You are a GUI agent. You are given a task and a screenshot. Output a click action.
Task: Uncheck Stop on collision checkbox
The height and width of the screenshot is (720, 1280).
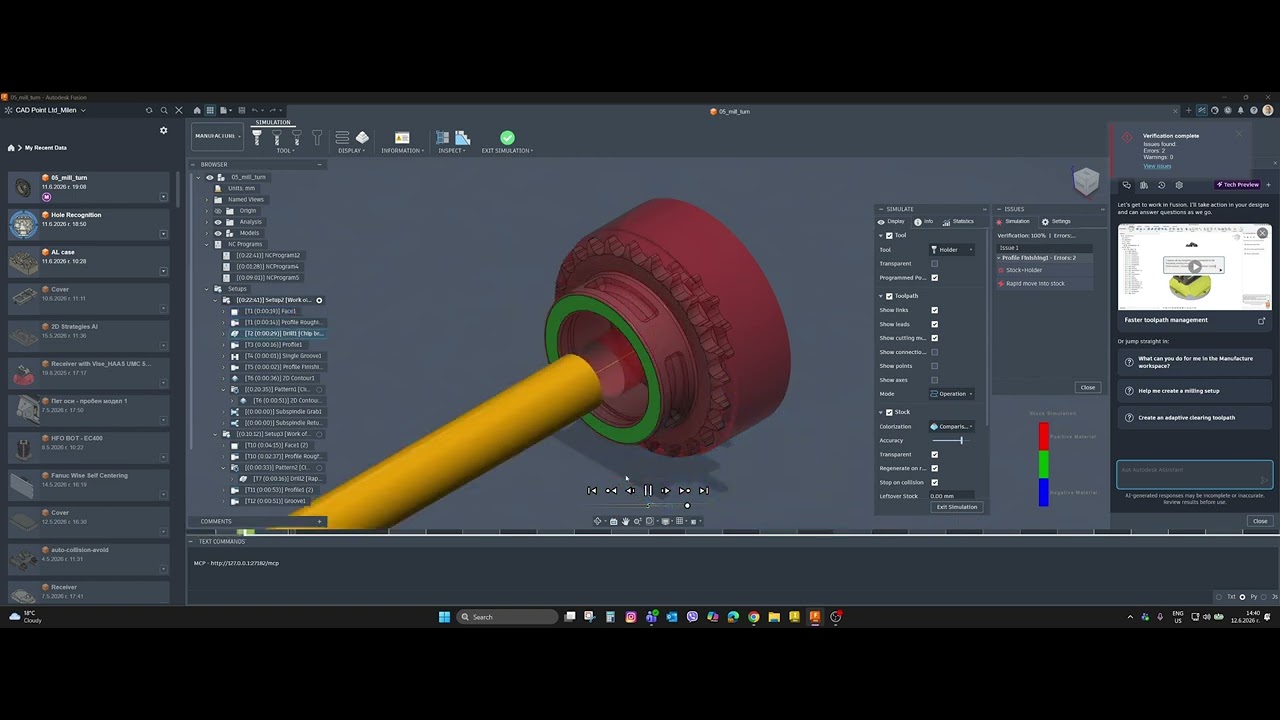click(934, 482)
